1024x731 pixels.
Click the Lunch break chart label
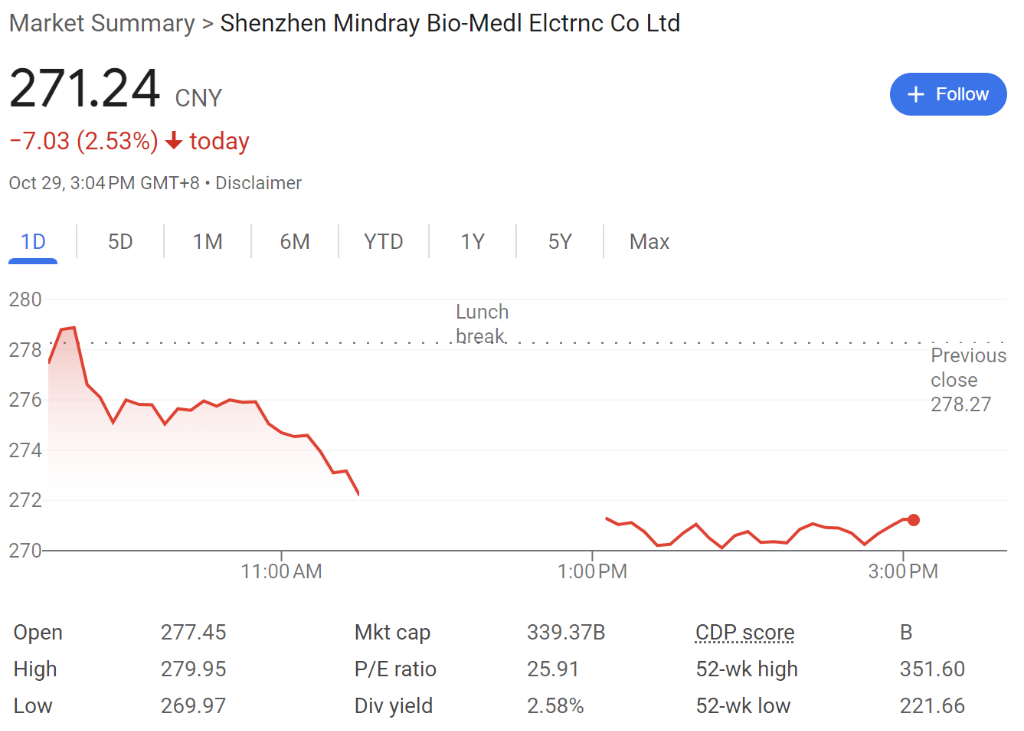pyautogui.click(x=481, y=324)
